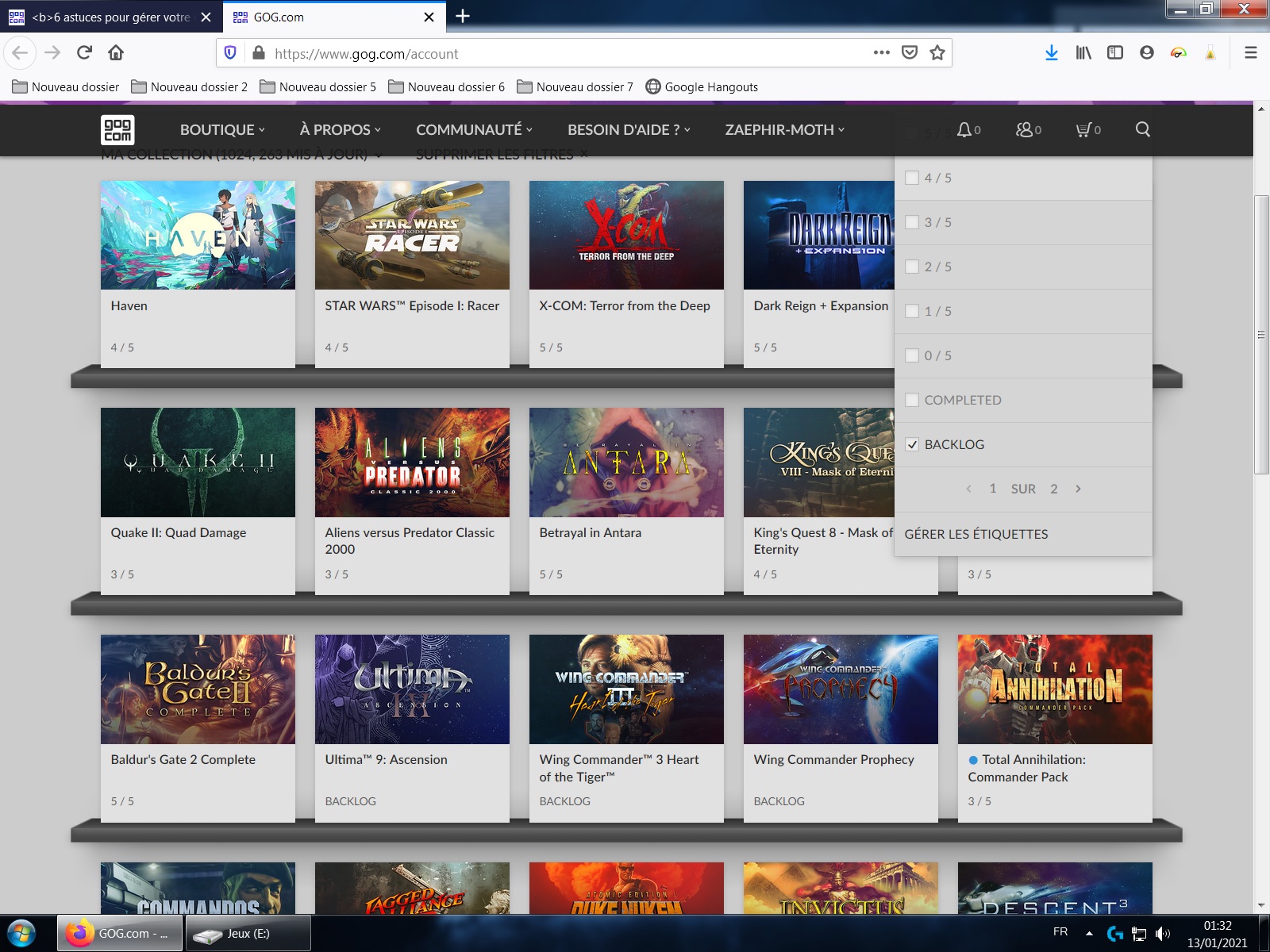Open Quake II: Quad Damage cover
Screen dimensions: 1270x952
(x=198, y=463)
